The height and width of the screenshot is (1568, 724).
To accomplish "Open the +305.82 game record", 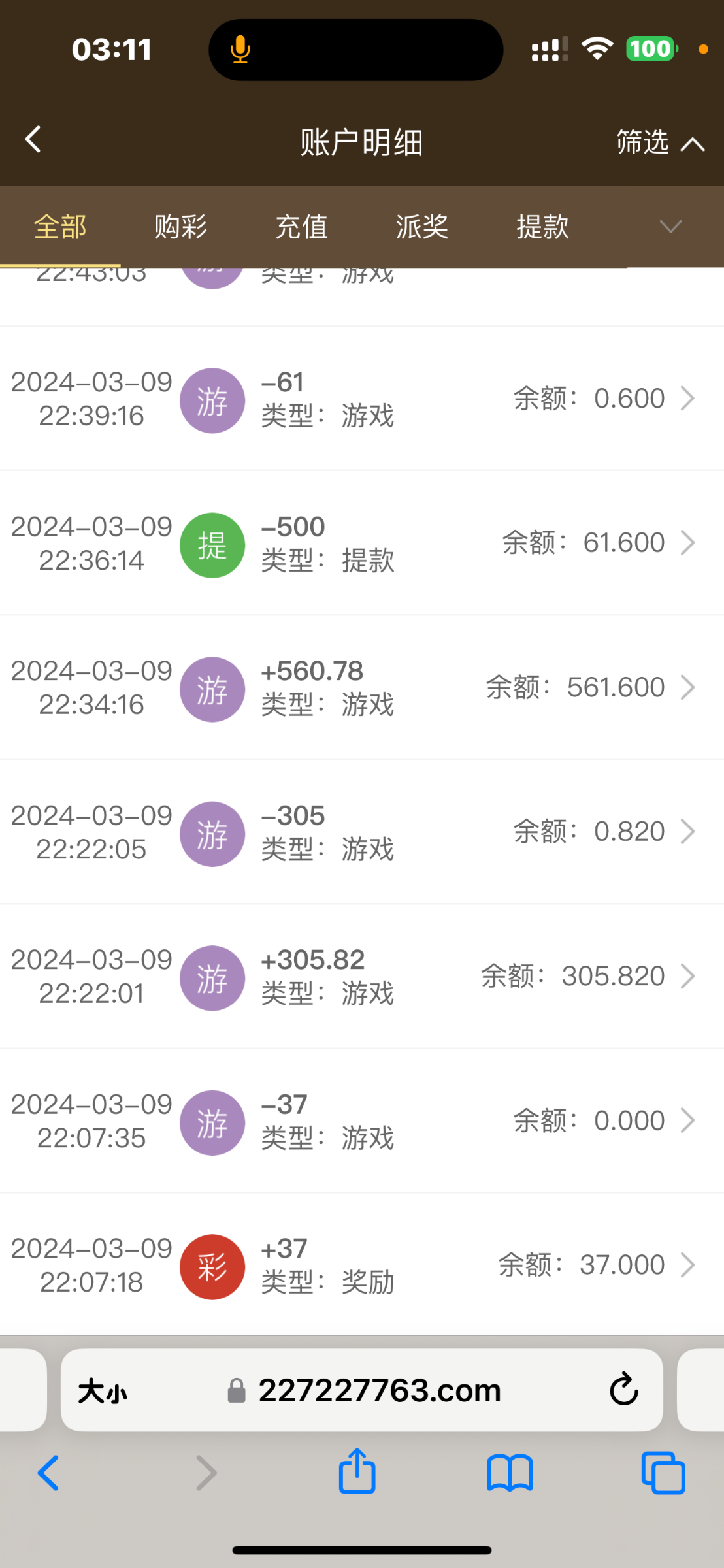I will 361,976.
